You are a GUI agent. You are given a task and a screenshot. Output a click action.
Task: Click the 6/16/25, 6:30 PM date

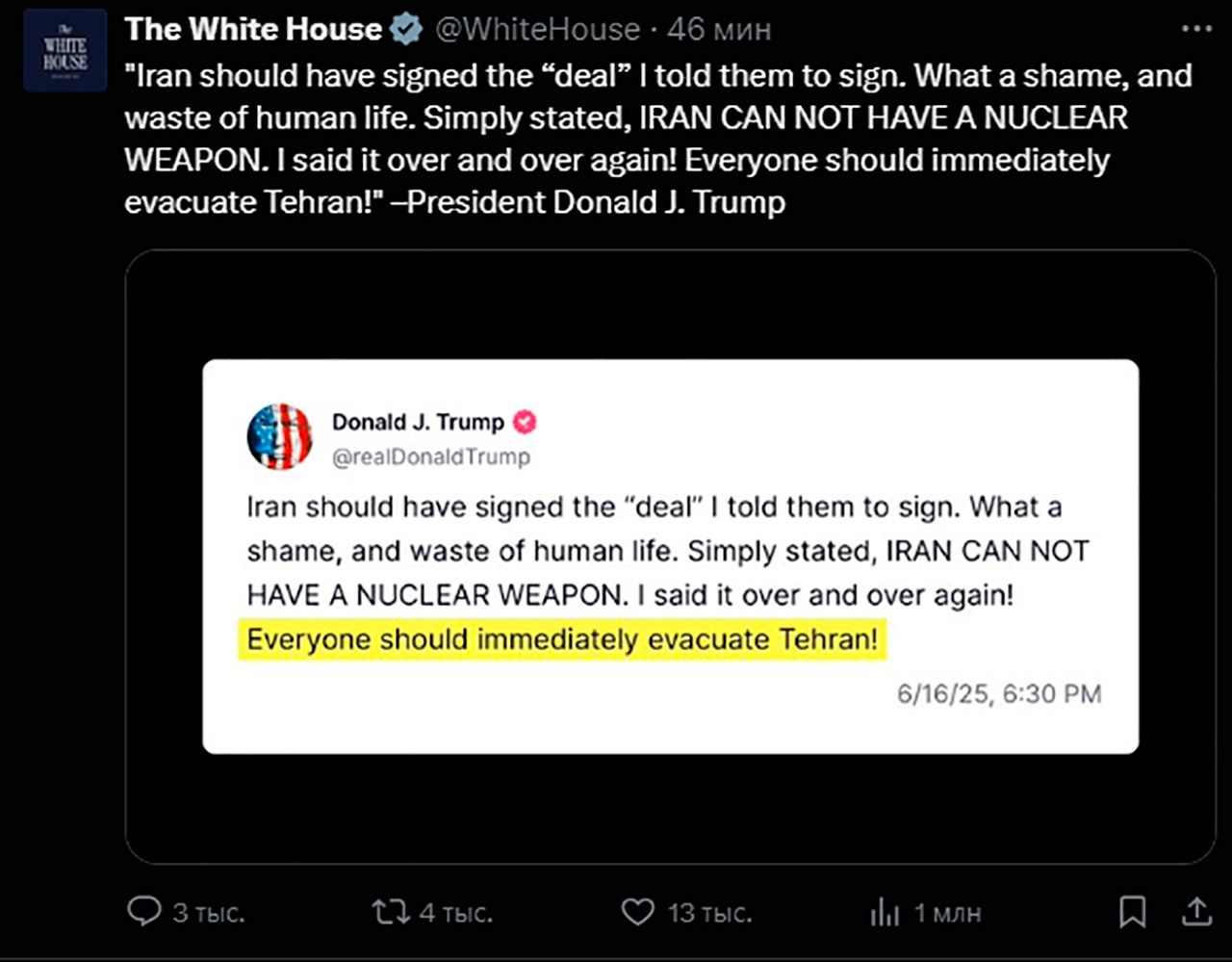point(999,694)
